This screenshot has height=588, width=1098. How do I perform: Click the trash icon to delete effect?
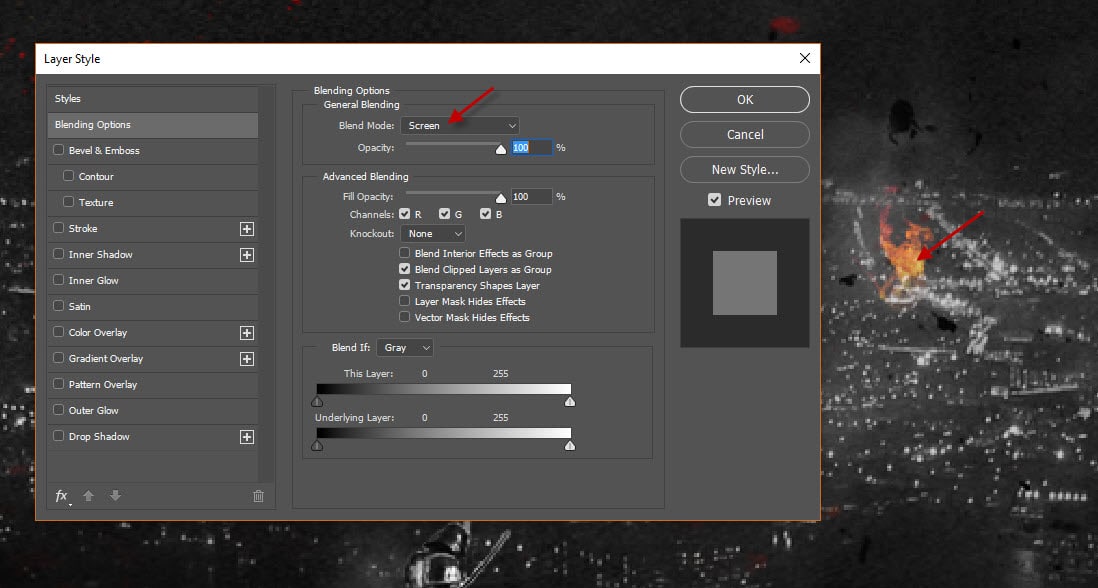[258, 496]
